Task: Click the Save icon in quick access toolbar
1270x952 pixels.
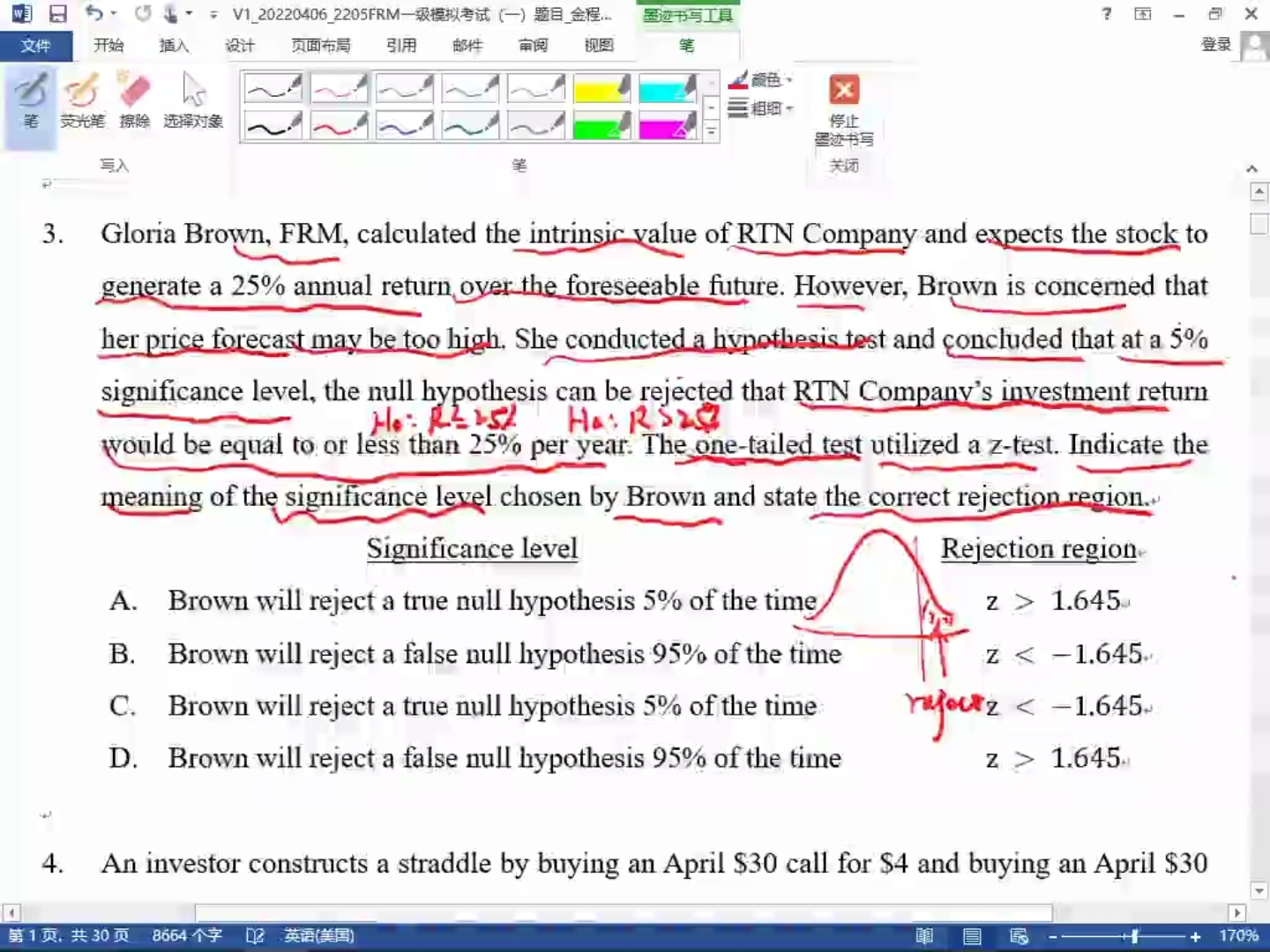Action: coord(58,14)
